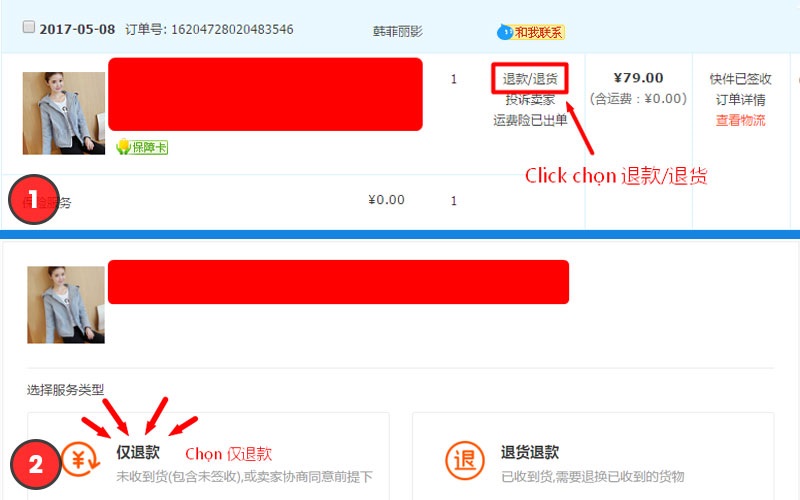Viewport: 800px width, 500px height.
Task: Choose the 仅退款 refund only option
Action: coord(138,452)
